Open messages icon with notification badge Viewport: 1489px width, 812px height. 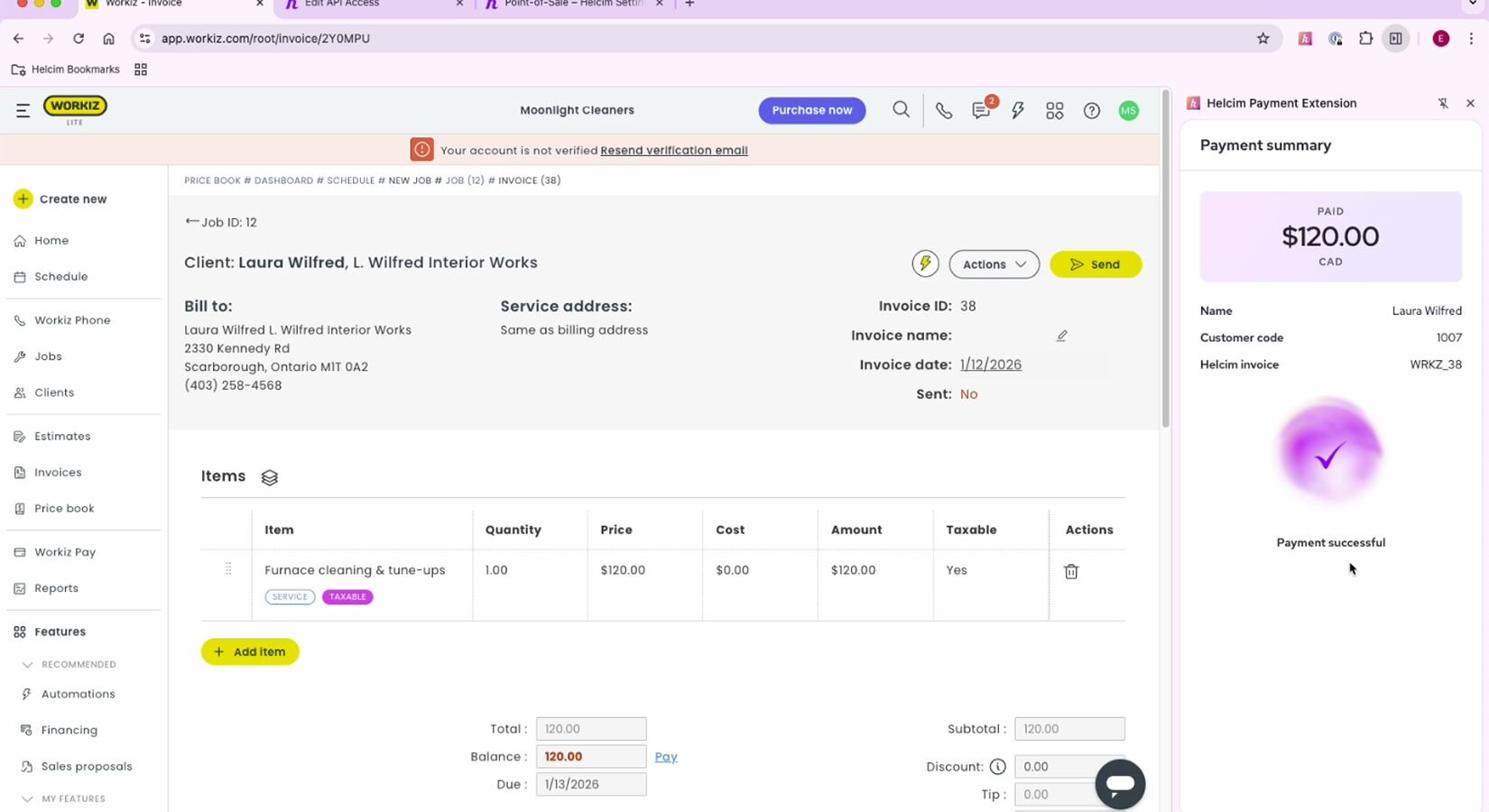point(981,111)
